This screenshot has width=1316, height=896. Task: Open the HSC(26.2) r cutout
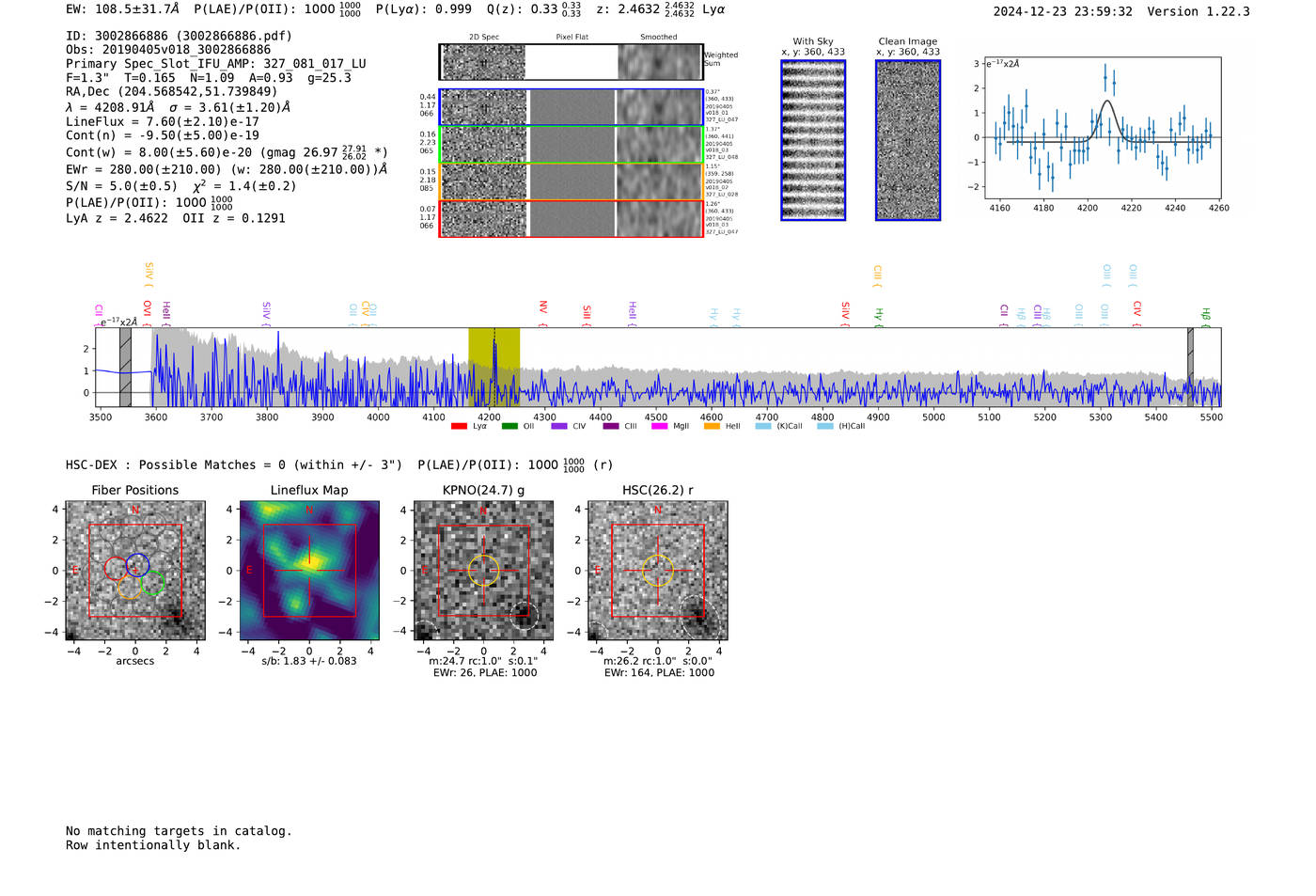click(657, 571)
